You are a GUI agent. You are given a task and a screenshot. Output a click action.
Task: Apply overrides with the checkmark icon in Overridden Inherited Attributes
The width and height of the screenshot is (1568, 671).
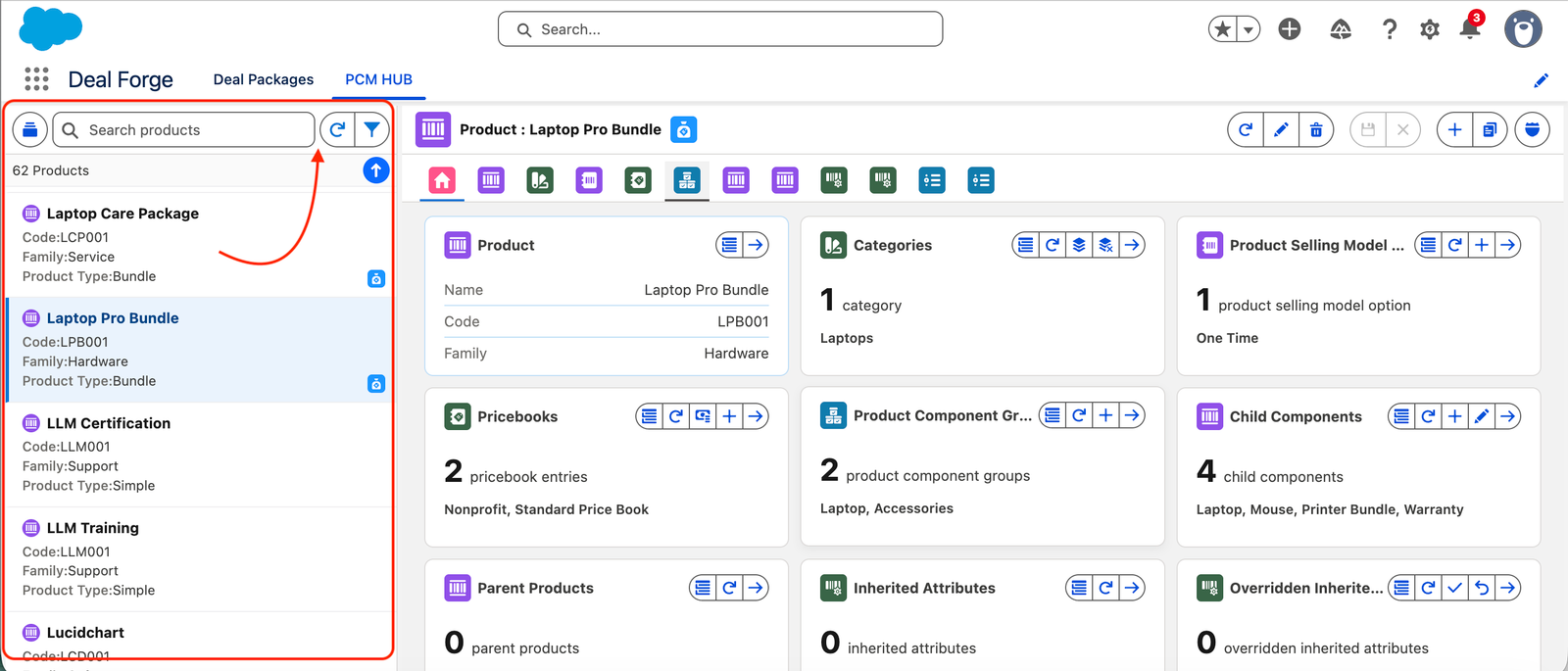(1455, 588)
